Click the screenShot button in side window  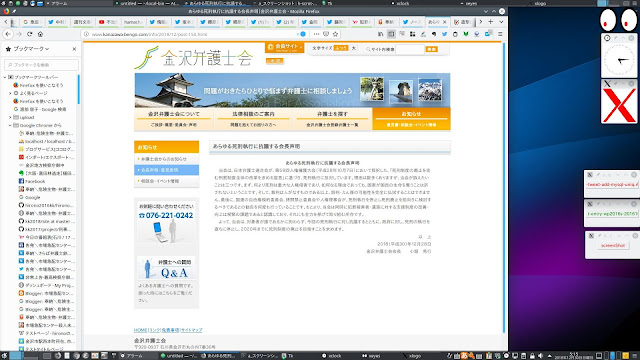[x=613, y=245]
